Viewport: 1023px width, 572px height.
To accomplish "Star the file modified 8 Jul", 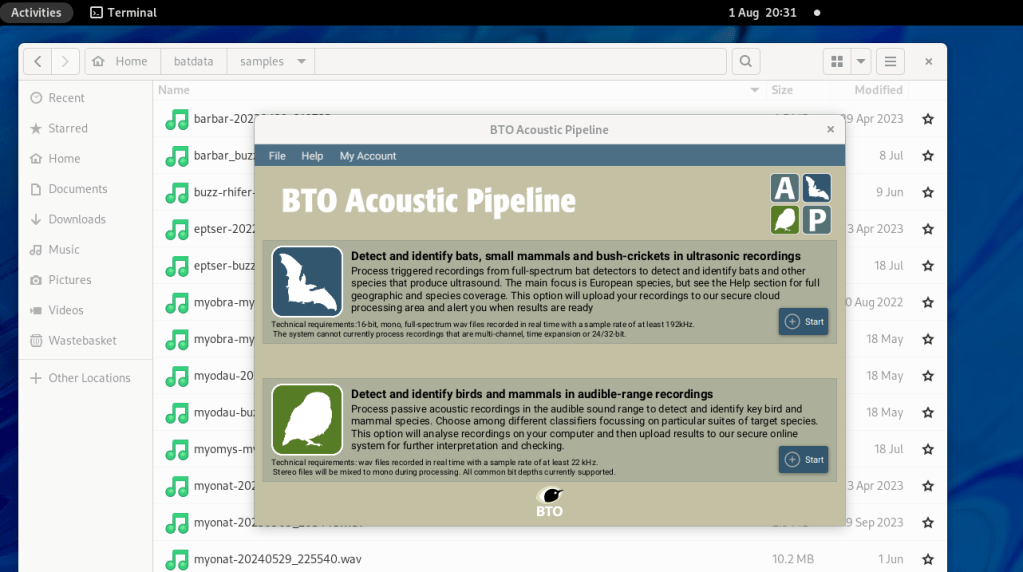I will coord(928,156).
